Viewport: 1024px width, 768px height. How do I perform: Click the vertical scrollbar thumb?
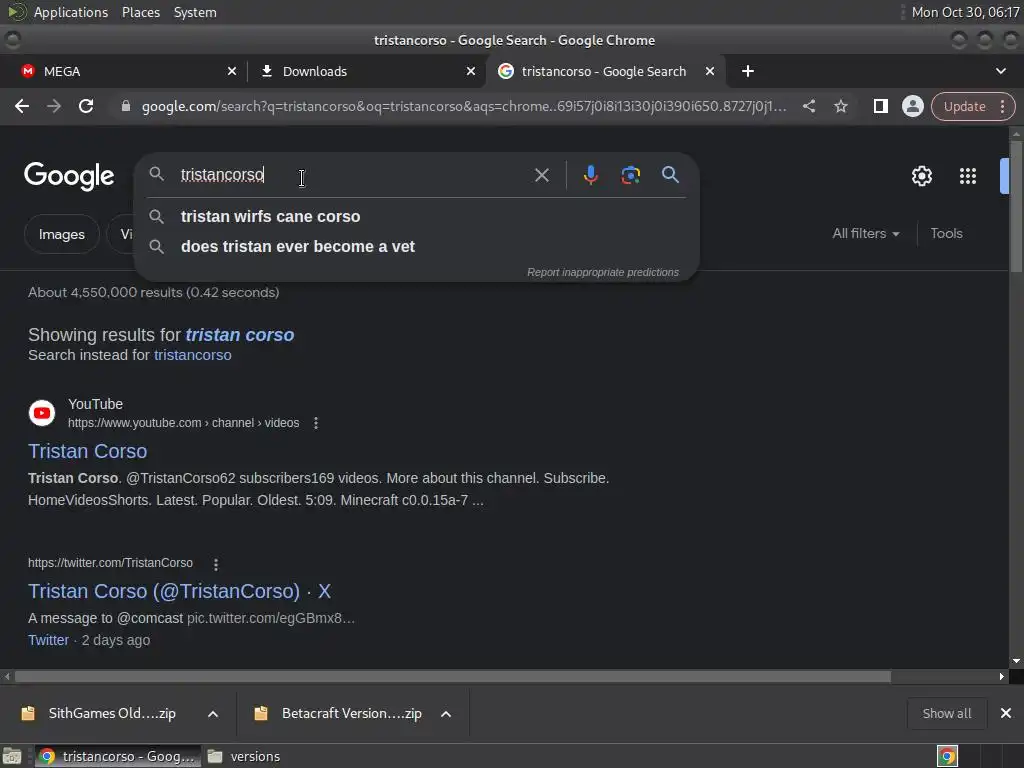click(1016, 206)
